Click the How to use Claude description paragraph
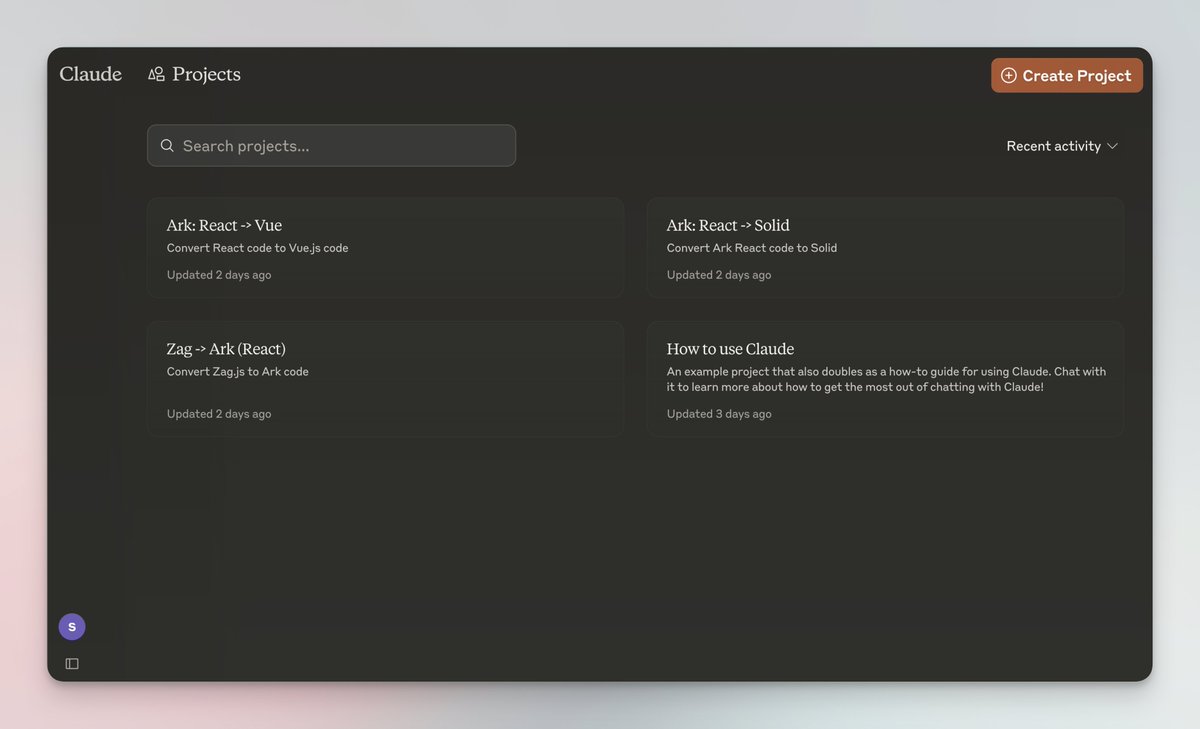 886,379
